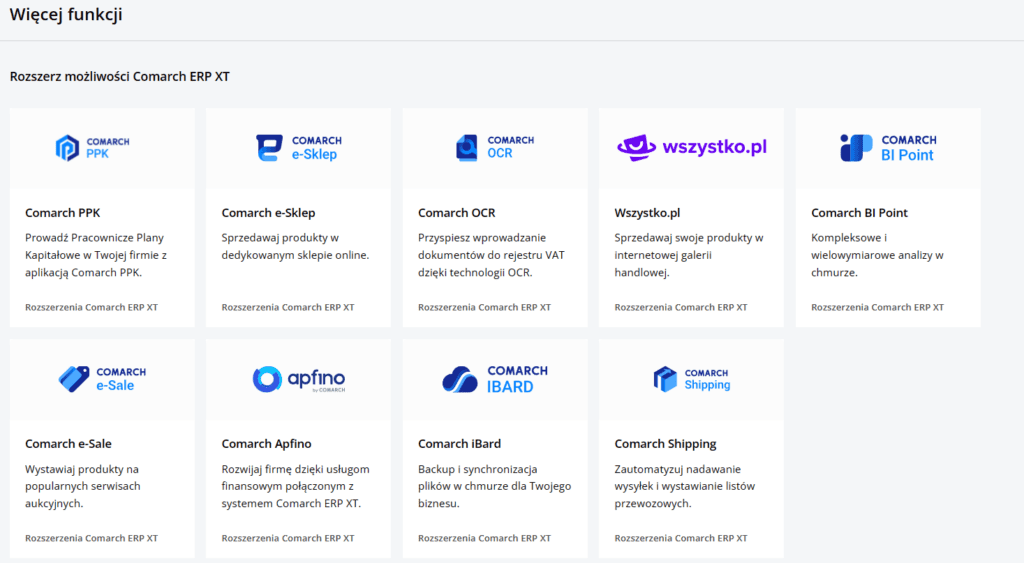Click the Comarch Shipping logo
The height and width of the screenshot is (563, 1024).
coord(692,379)
